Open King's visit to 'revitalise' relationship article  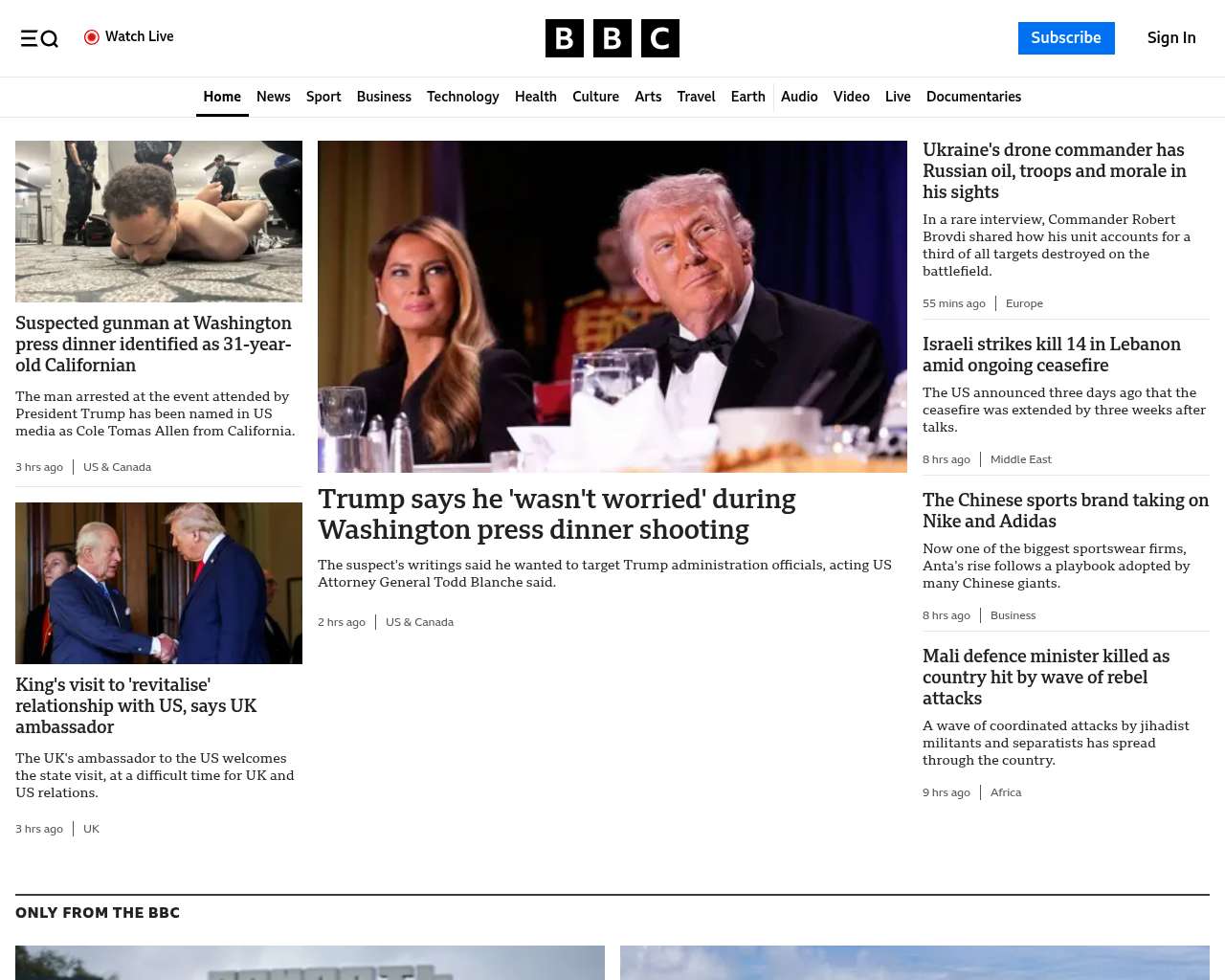[x=136, y=706]
